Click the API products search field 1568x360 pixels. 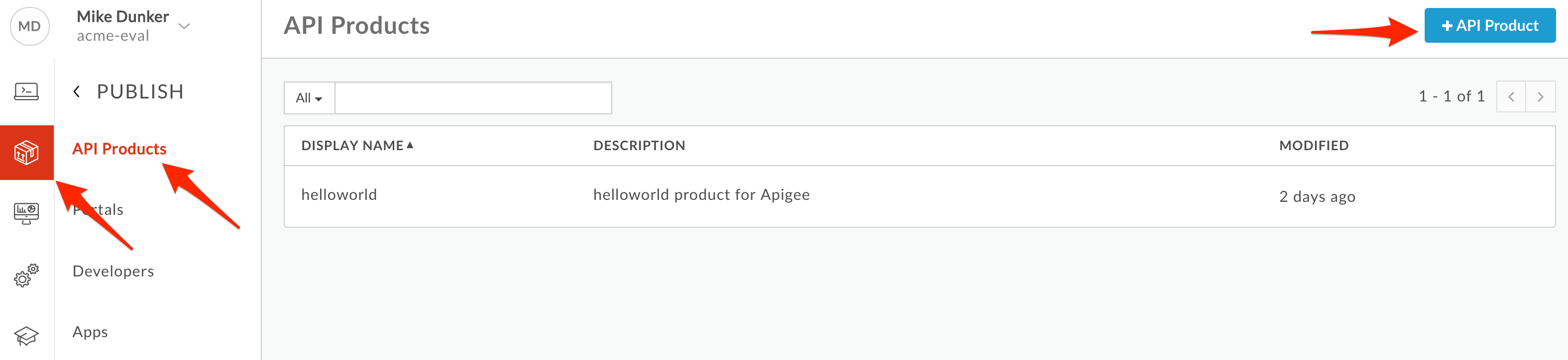[x=473, y=98]
